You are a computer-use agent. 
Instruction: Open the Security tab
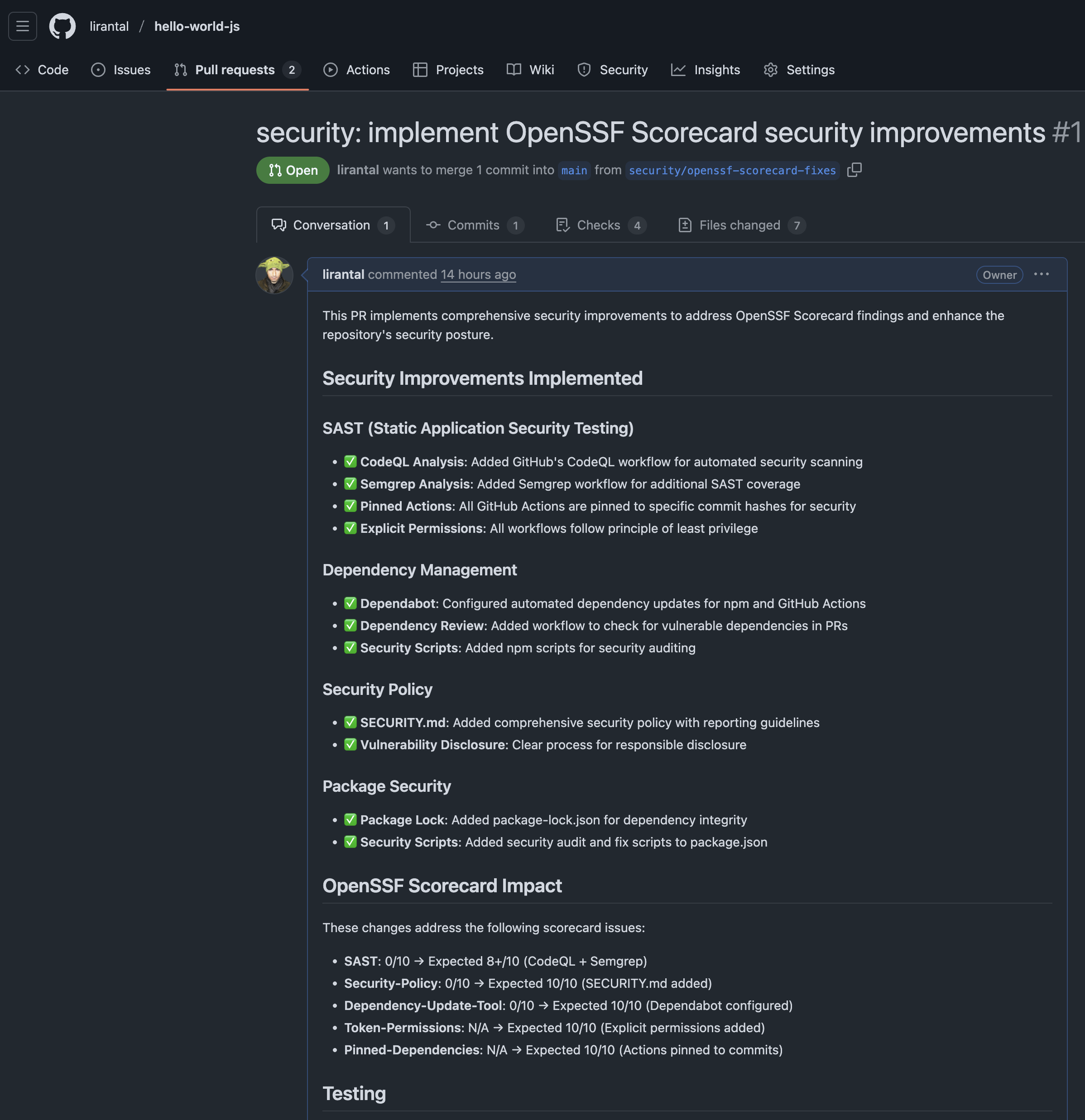(613, 70)
